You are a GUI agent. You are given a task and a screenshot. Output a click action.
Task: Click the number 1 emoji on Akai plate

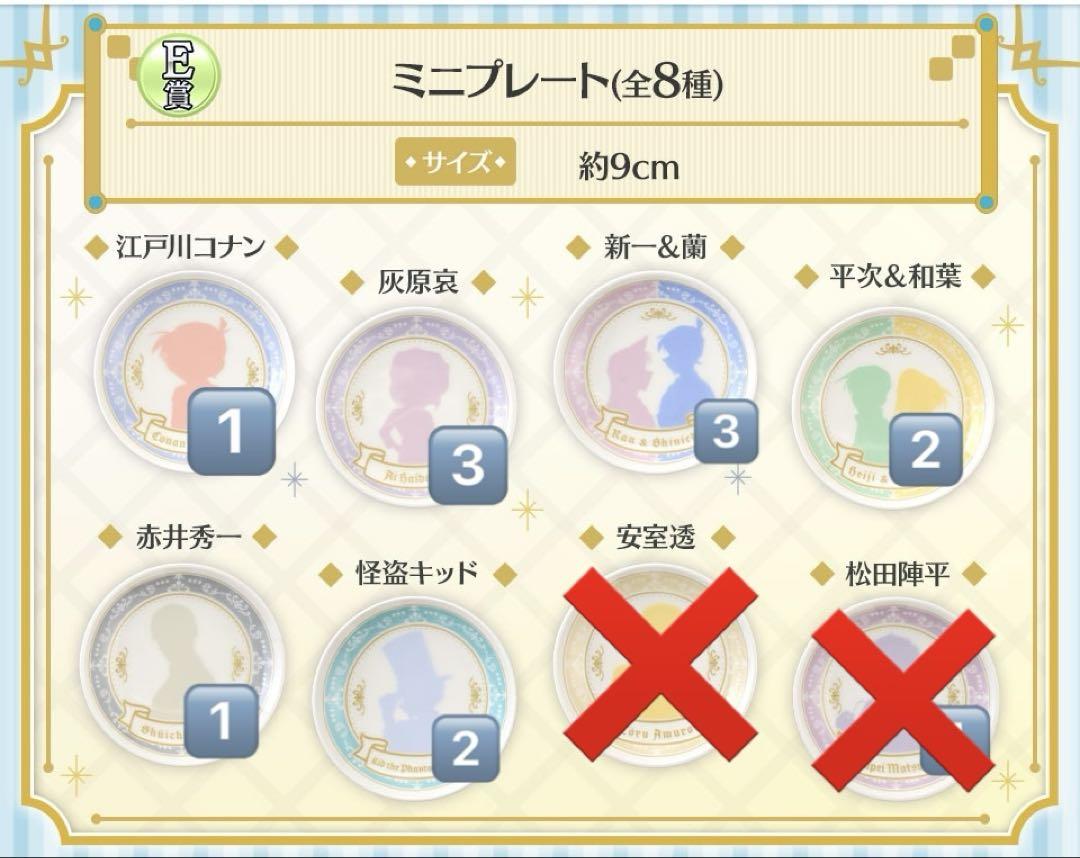click(x=221, y=720)
